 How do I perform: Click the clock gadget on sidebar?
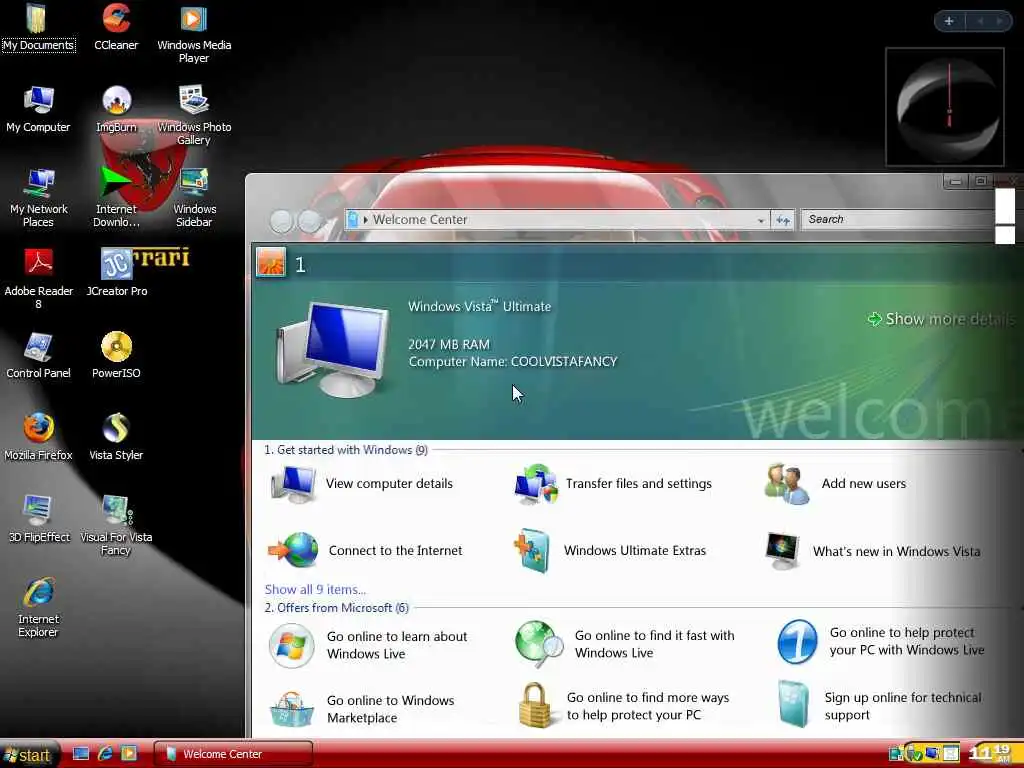click(x=944, y=106)
